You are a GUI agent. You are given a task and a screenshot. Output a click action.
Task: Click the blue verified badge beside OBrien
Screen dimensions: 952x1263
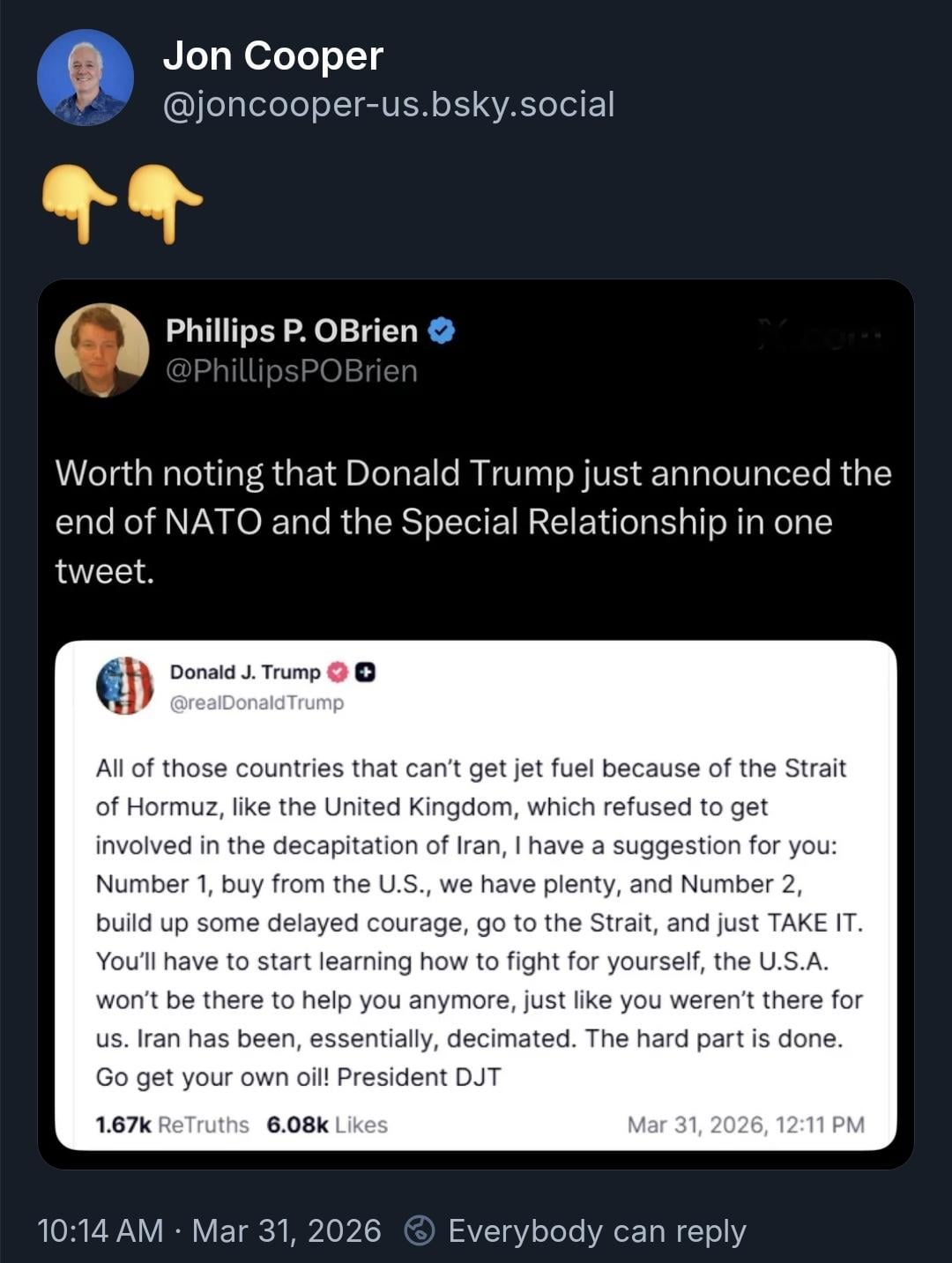(x=442, y=331)
